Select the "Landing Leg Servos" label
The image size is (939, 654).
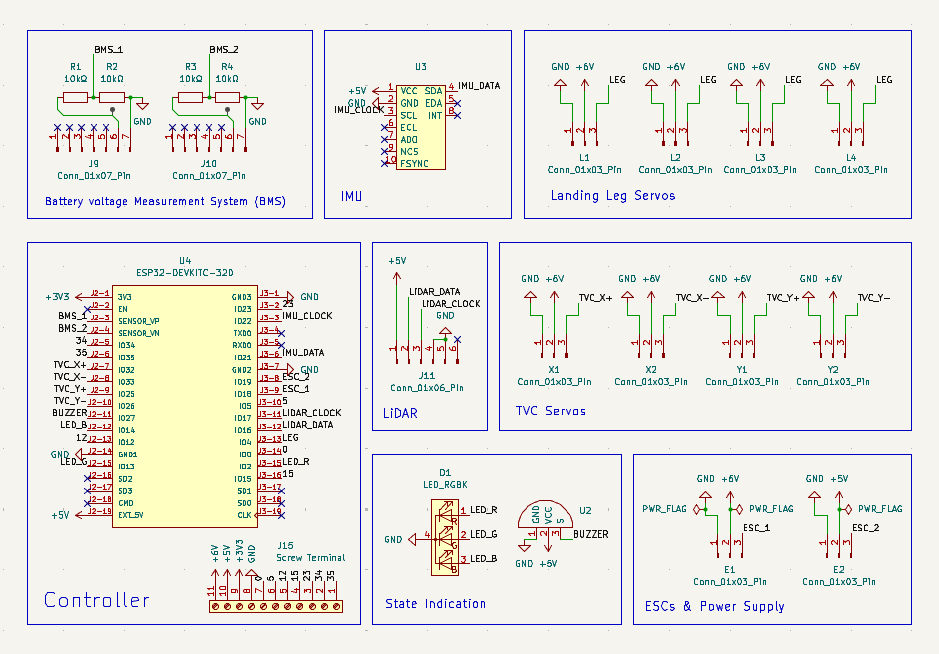pyautogui.click(x=612, y=196)
